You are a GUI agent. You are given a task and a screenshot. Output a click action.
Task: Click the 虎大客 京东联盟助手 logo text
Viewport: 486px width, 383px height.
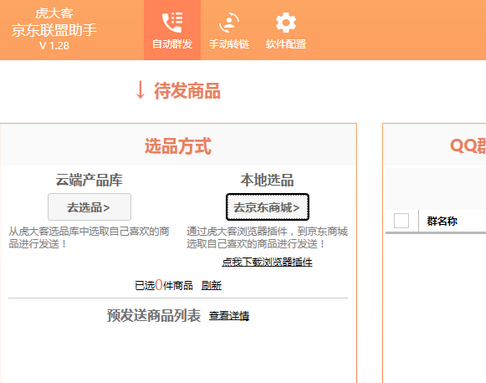pyautogui.click(x=54, y=23)
